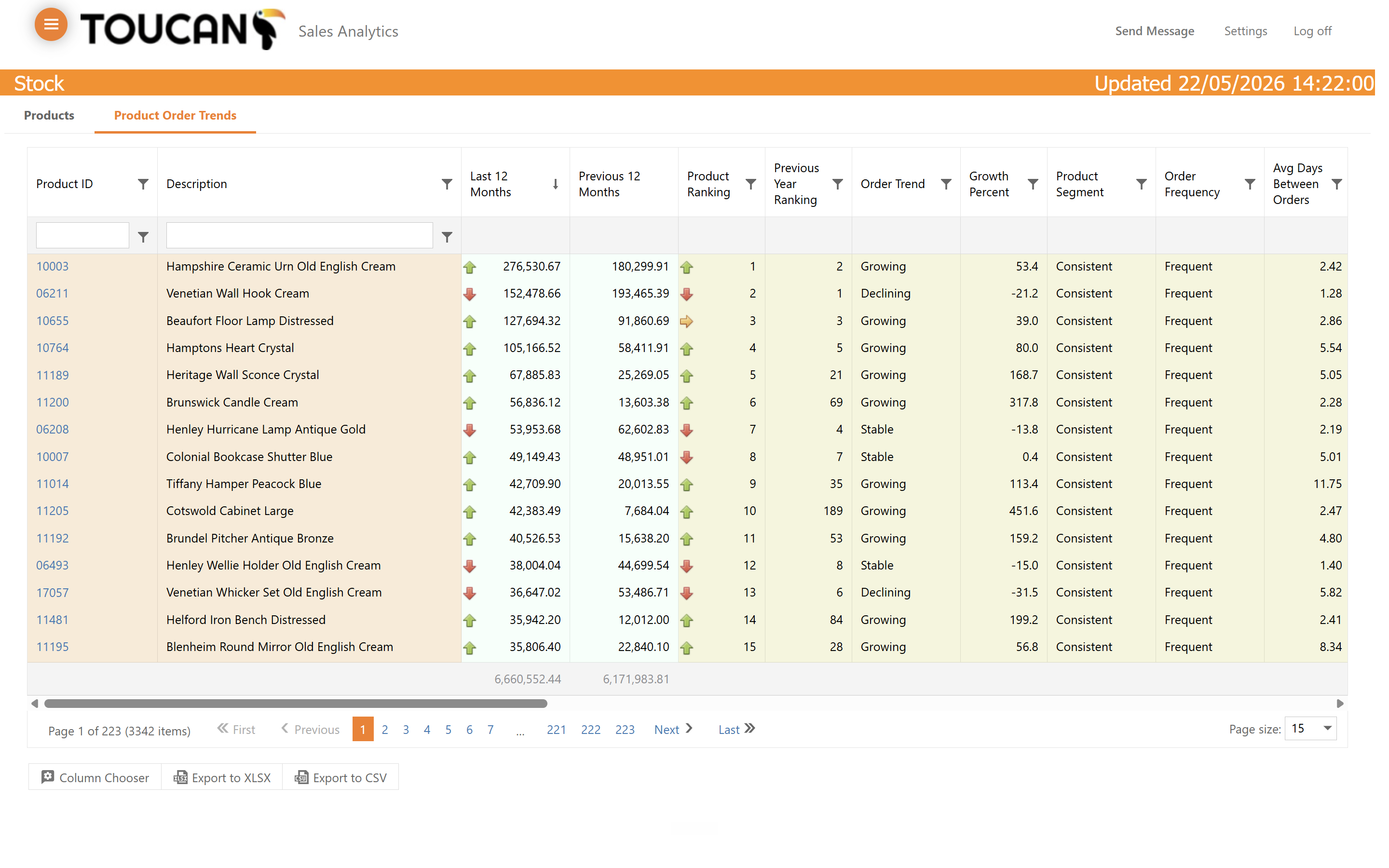1389x868 pixels.
Task: Click Export to CSV label
Action: click(x=350, y=778)
